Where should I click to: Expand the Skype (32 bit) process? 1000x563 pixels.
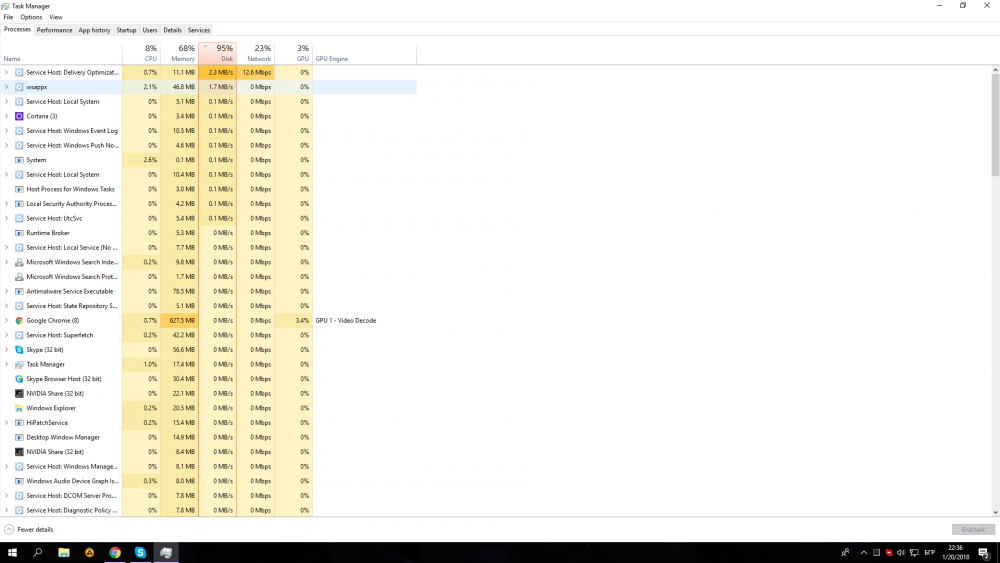(6, 350)
